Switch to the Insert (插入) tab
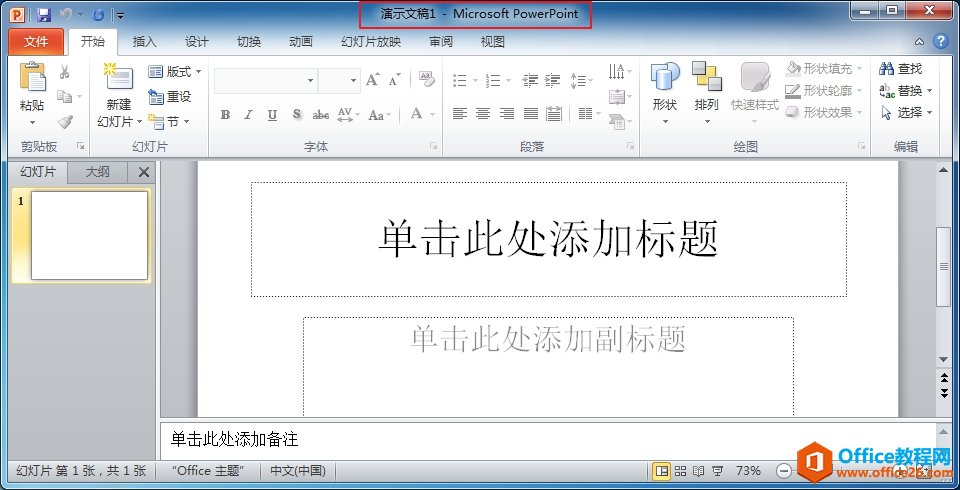The image size is (960, 490). 144,42
